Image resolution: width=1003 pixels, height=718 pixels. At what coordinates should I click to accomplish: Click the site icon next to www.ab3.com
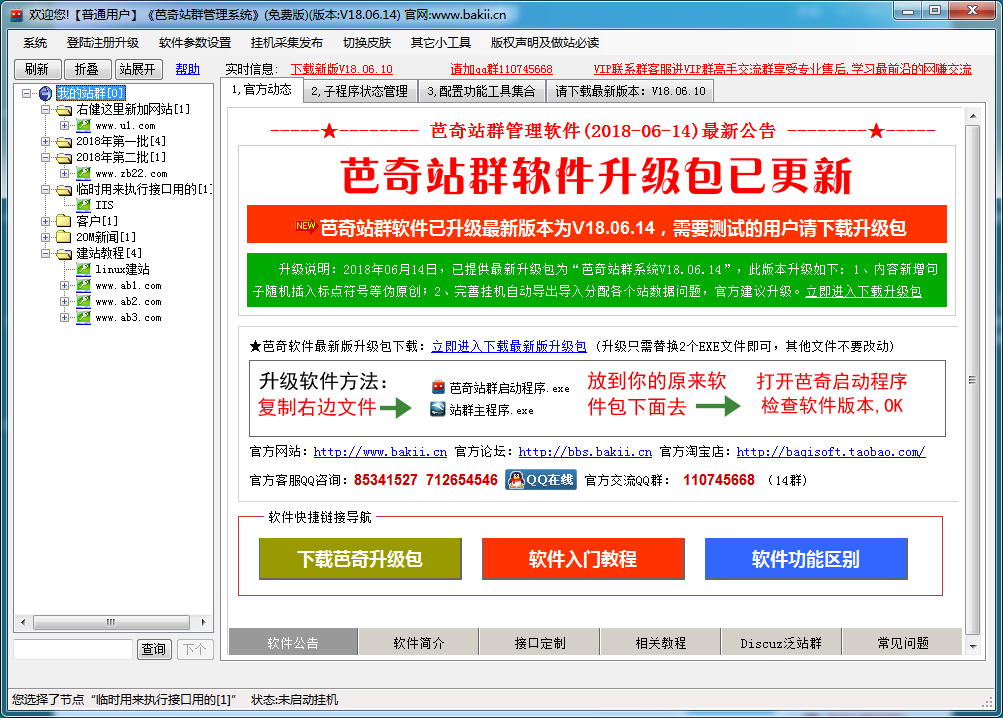84,317
